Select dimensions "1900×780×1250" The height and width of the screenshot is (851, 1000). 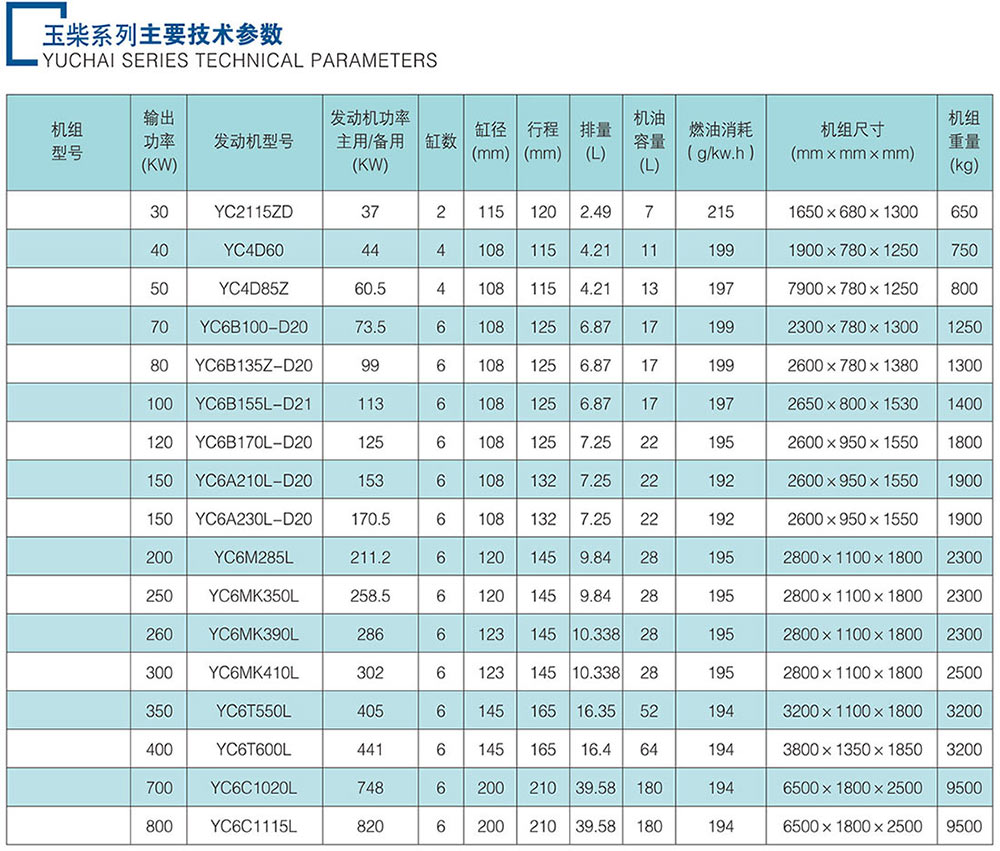click(x=853, y=250)
